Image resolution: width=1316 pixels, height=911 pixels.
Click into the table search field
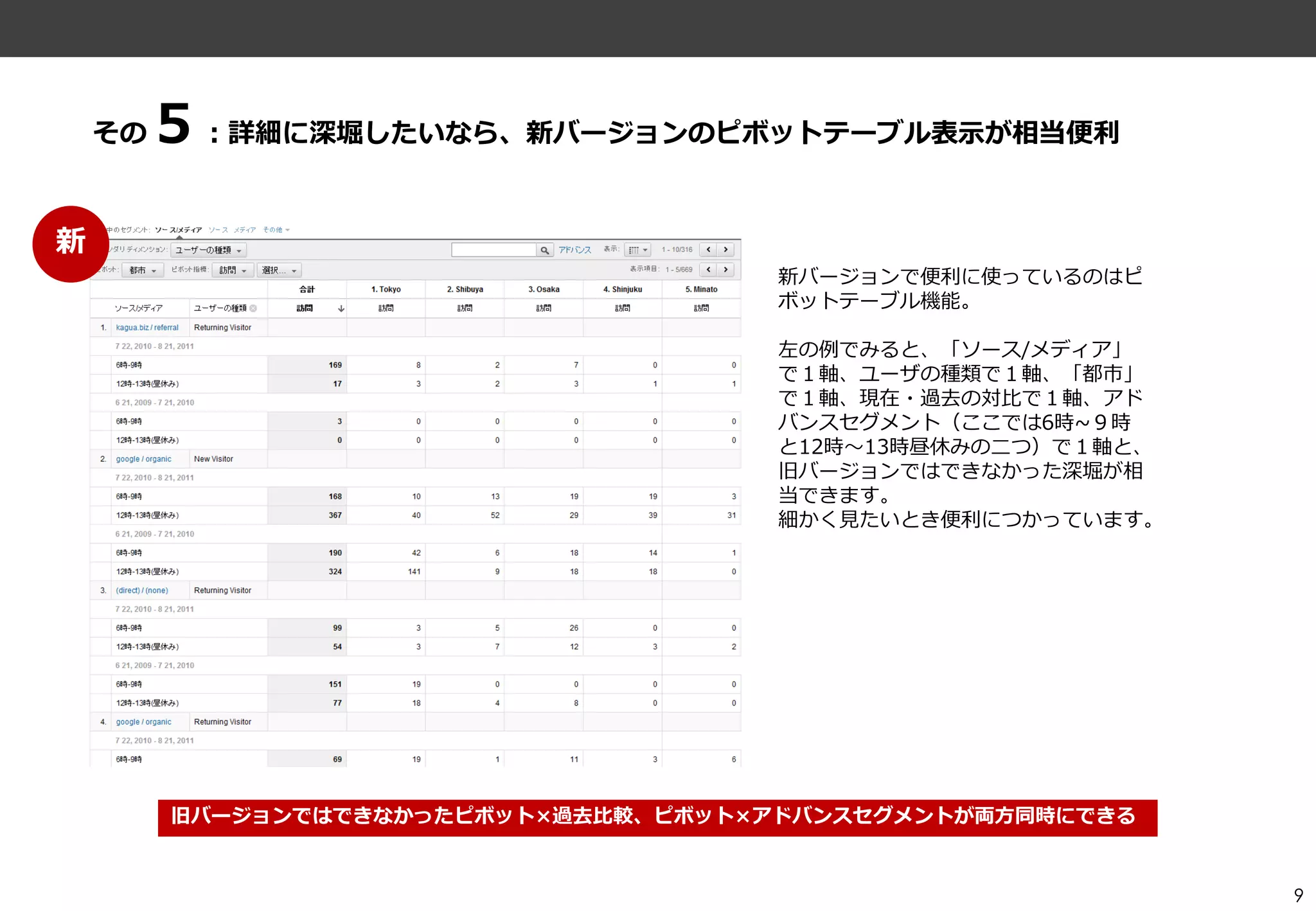coord(493,250)
